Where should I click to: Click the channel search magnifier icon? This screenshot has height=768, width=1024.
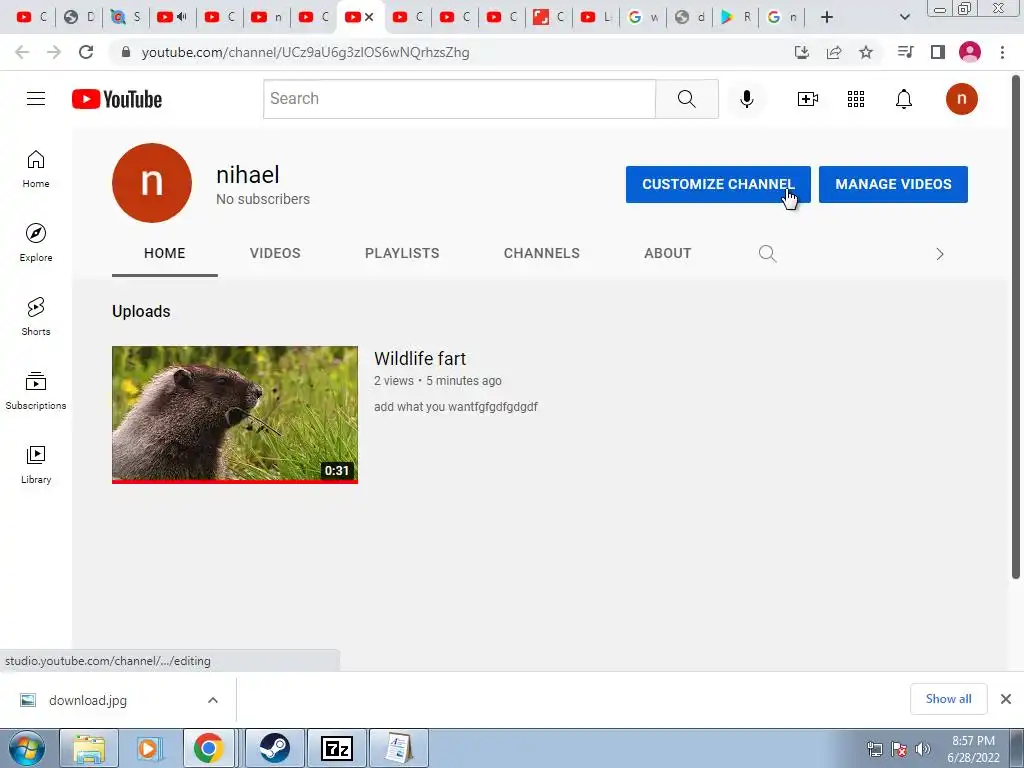pyautogui.click(x=767, y=253)
